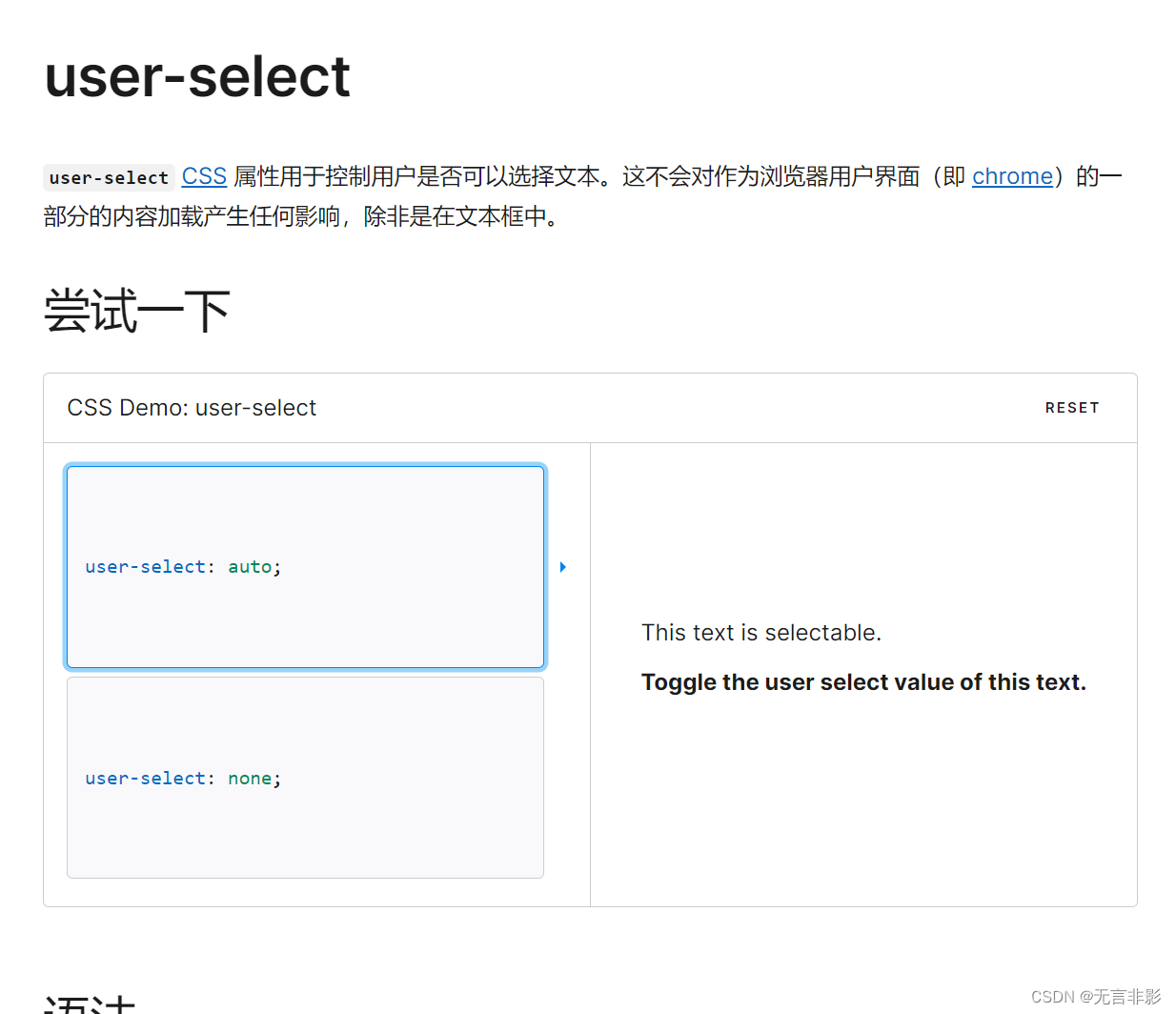Click the page title "user-select"
The width and height of the screenshot is (1176, 1014).
click(x=196, y=76)
